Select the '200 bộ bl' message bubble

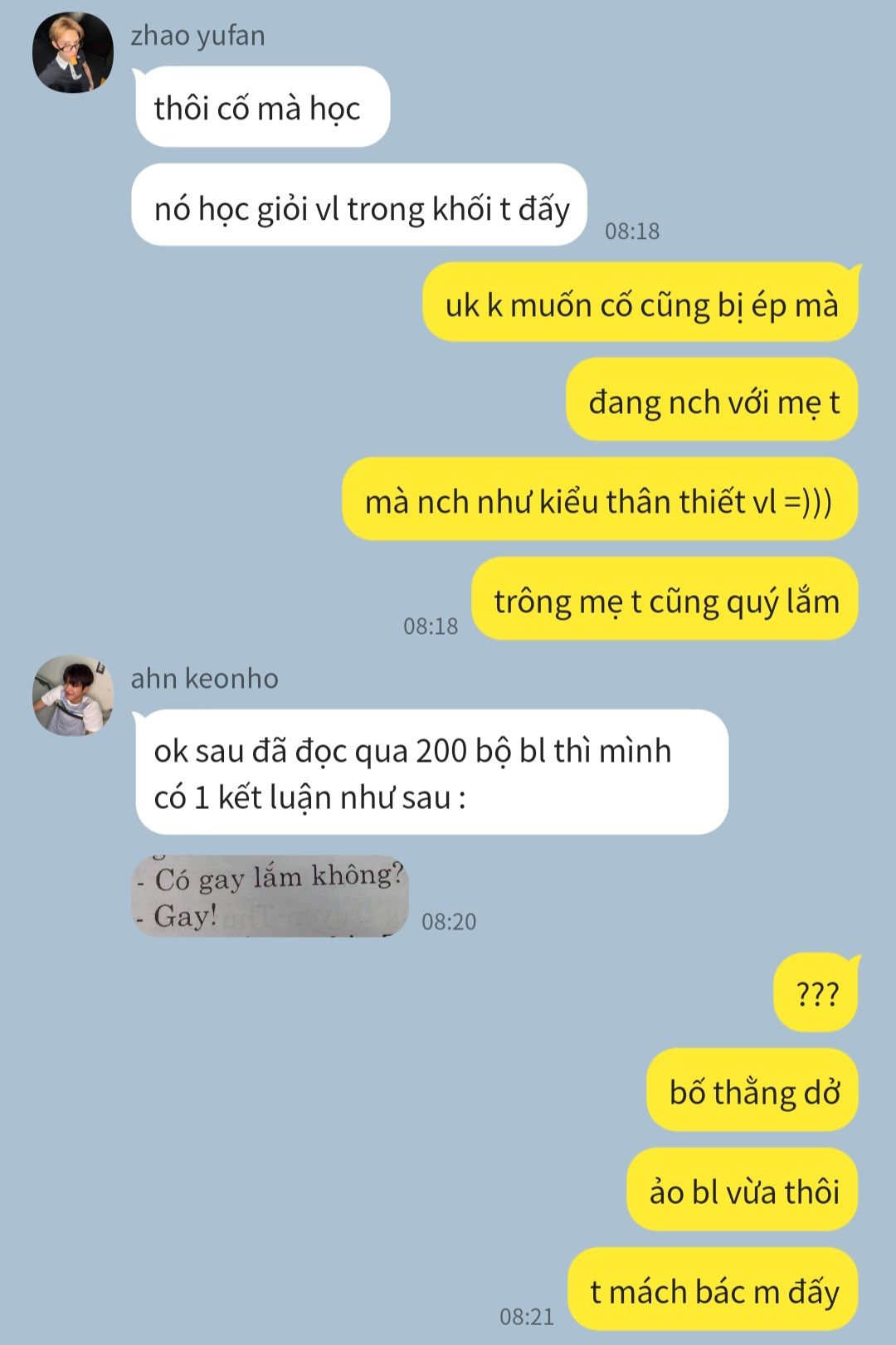431,772
